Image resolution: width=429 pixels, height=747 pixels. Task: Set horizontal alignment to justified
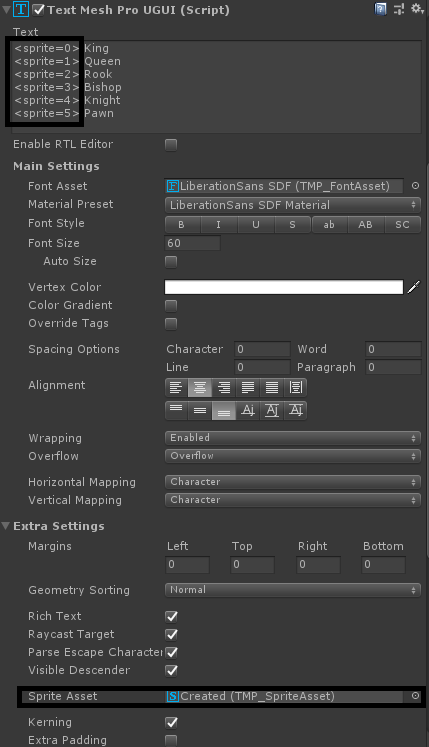pos(248,388)
